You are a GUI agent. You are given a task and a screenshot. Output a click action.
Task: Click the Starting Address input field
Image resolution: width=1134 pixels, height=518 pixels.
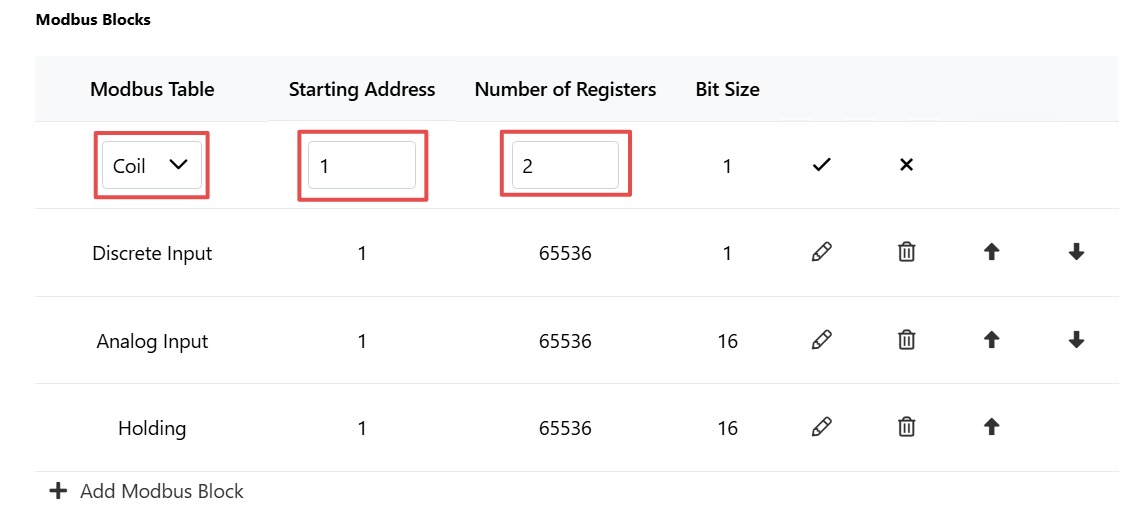click(x=362, y=166)
